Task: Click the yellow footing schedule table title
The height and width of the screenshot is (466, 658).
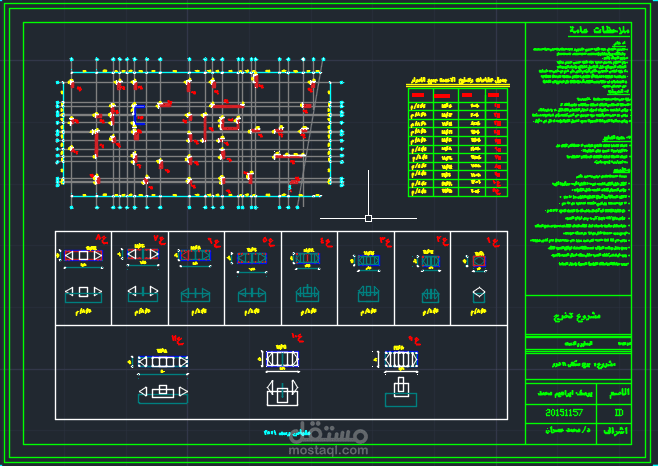Action: (x=459, y=80)
